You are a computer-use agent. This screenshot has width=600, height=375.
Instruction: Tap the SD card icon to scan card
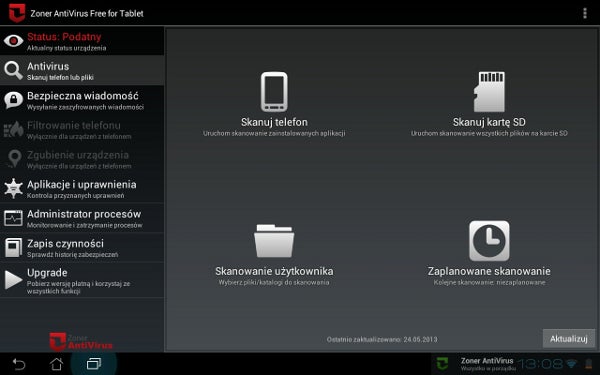[489, 92]
